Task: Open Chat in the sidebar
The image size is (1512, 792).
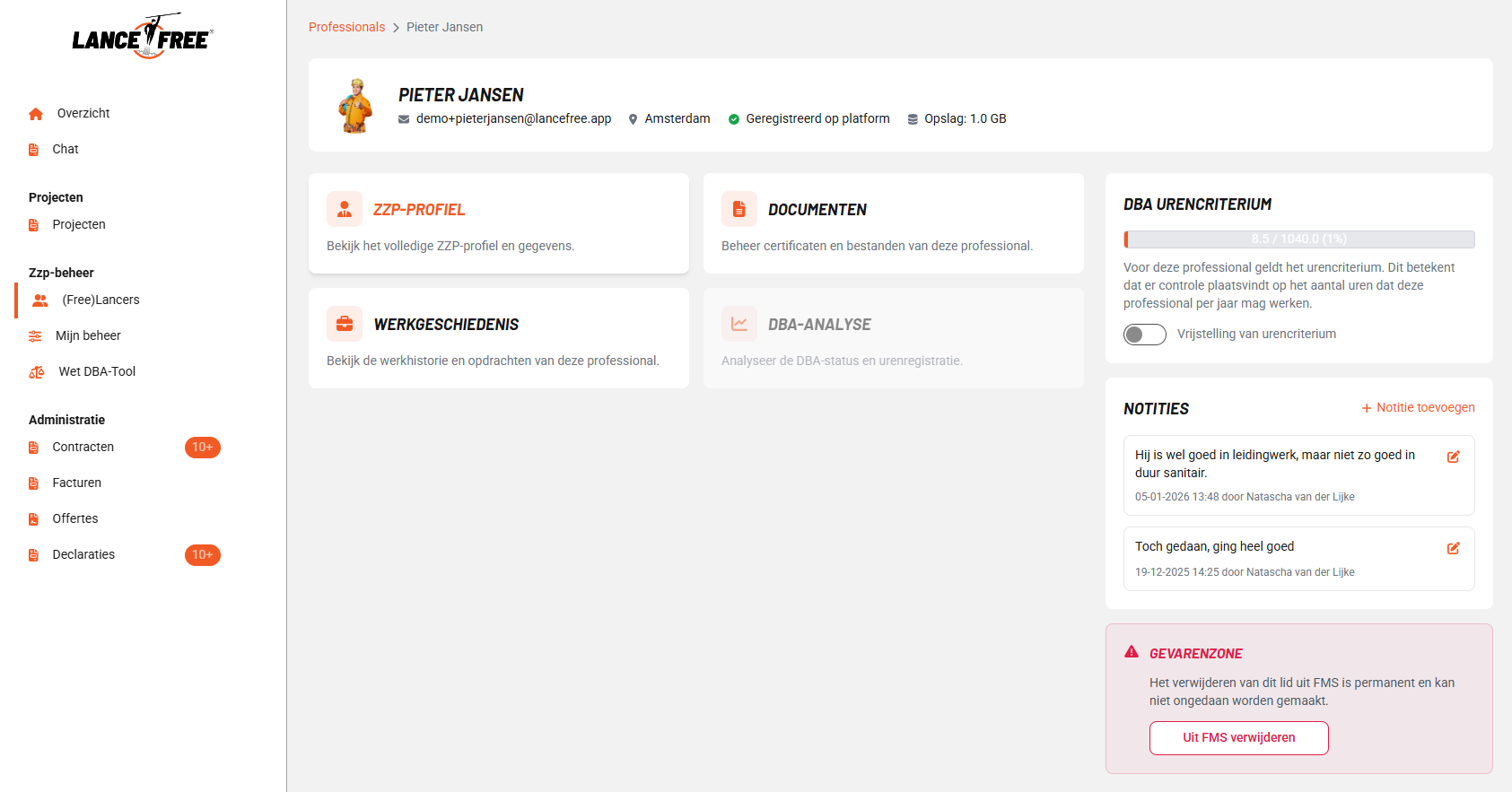Action: (x=65, y=150)
